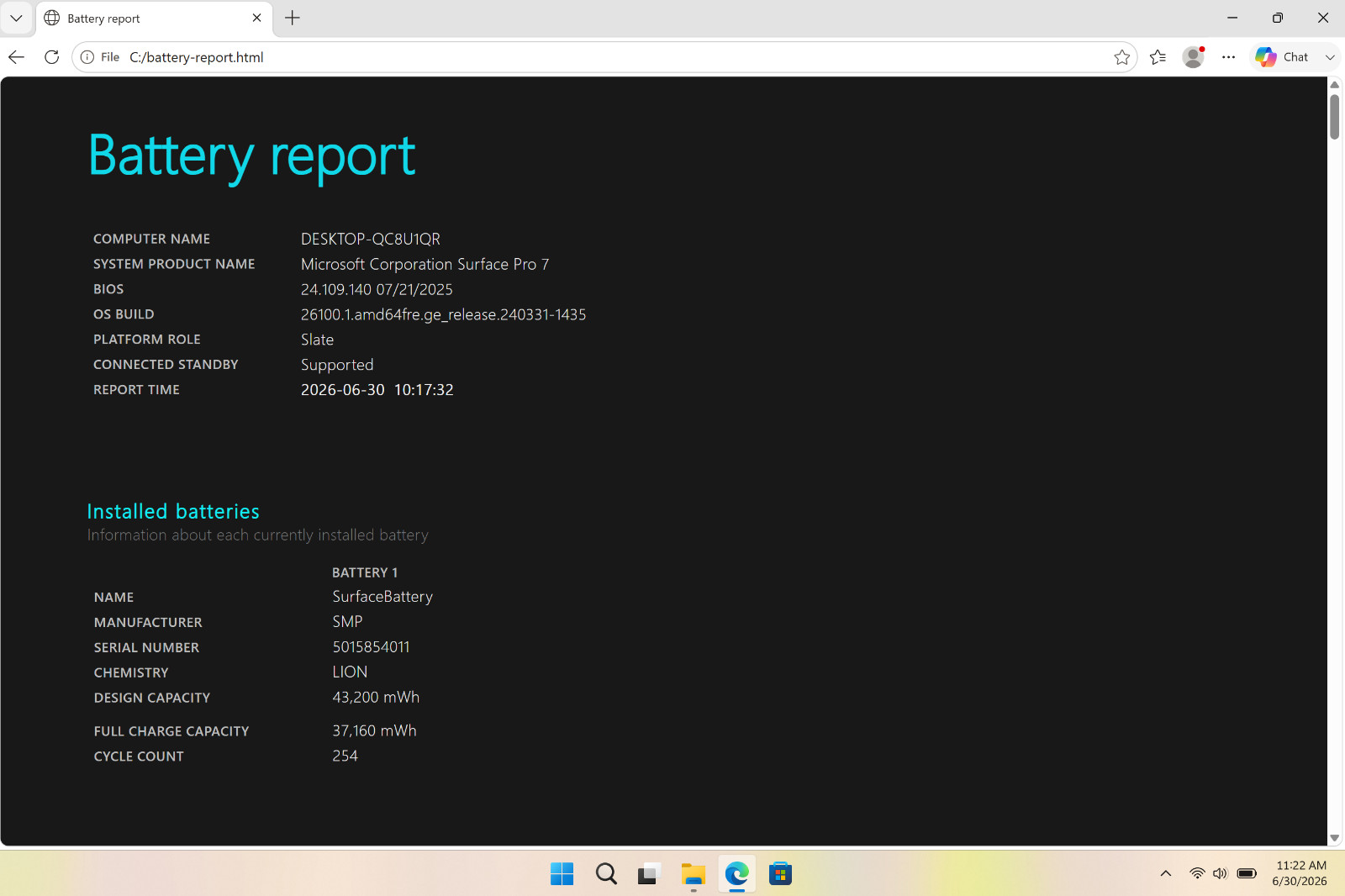Viewport: 1345px width, 896px height.
Task: Click the Installed batteries heading
Action: [173, 511]
